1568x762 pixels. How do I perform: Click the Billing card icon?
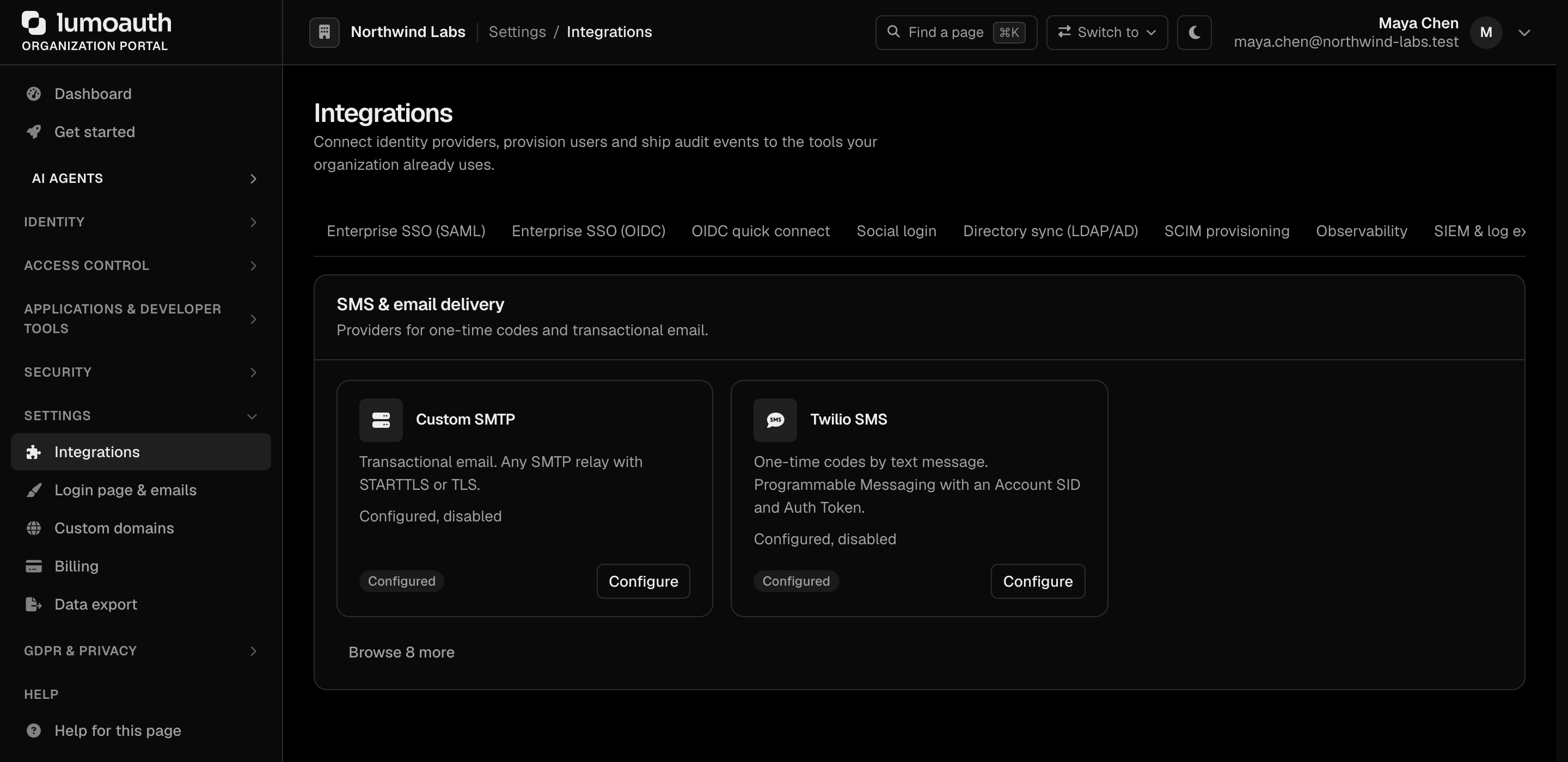click(x=33, y=566)
